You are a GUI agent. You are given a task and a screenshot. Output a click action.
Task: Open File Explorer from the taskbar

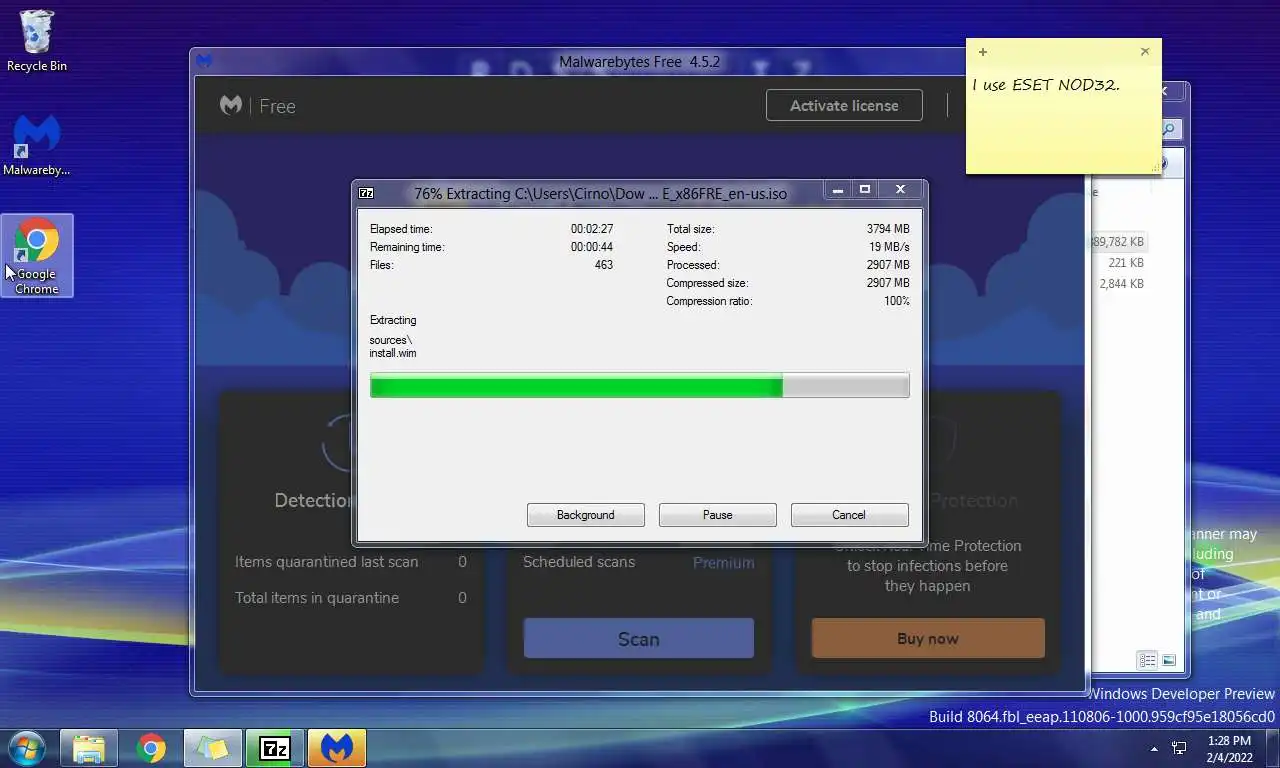coord(89,748)
